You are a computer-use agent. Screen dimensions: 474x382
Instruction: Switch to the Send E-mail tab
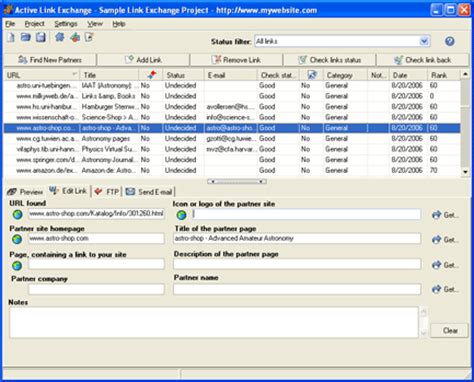[149, 192]
